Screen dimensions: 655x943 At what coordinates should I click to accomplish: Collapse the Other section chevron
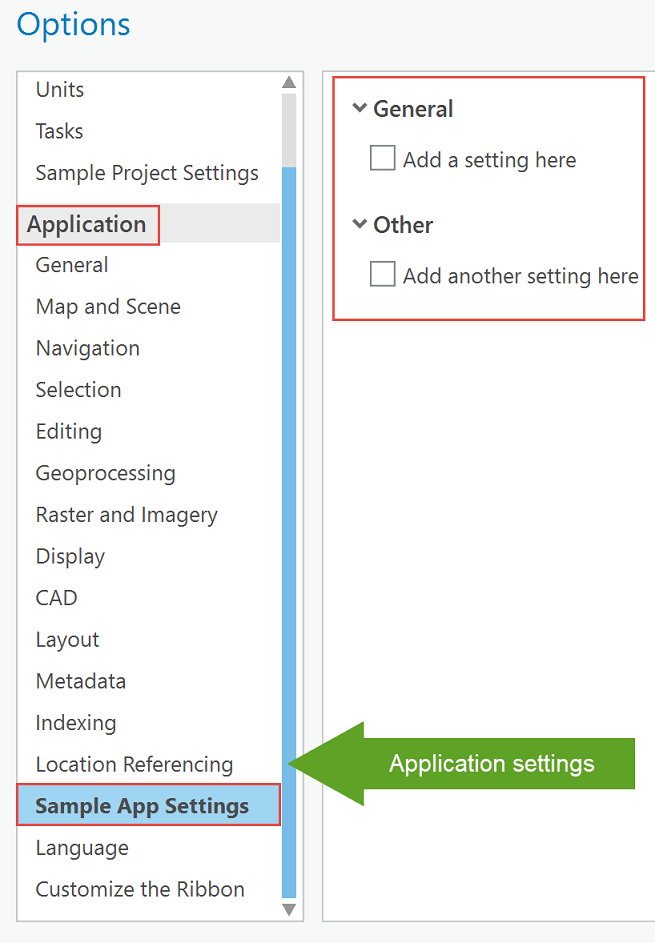360,225
